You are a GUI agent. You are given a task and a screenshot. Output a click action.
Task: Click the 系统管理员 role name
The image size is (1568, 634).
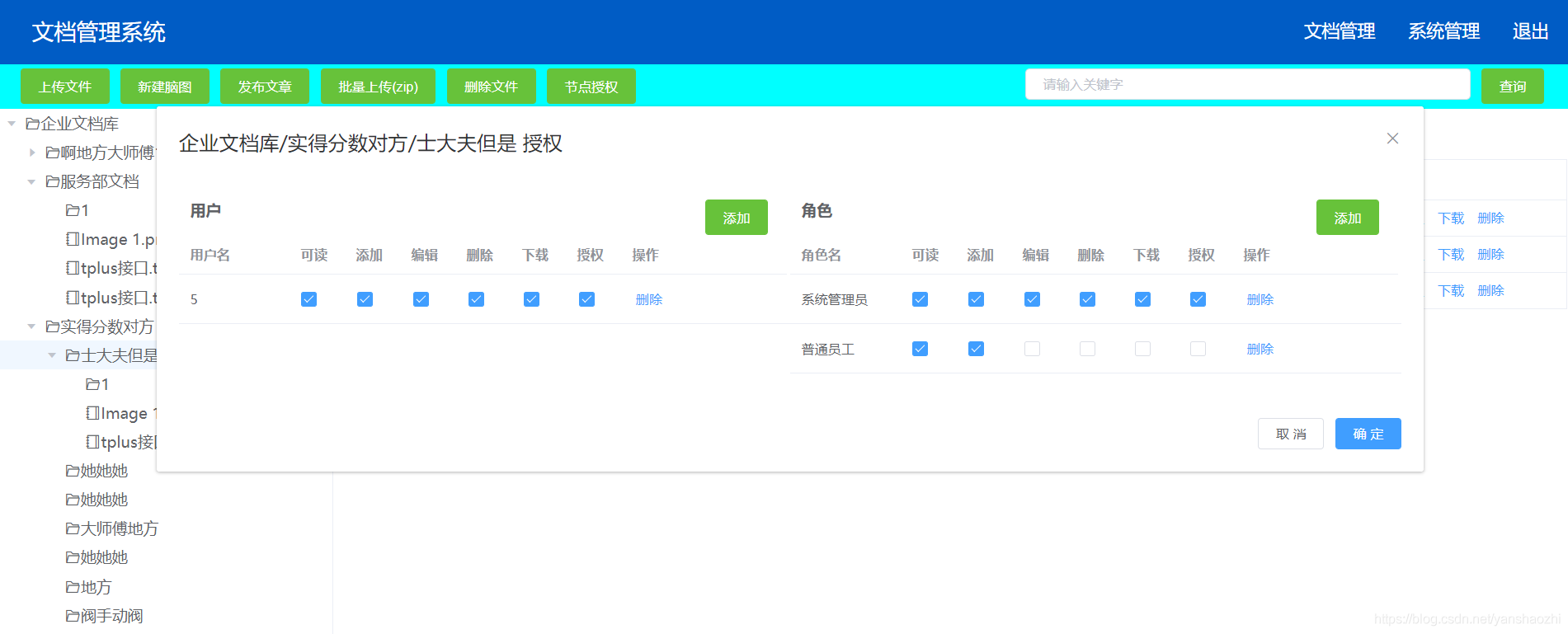[x=835, y=299]
